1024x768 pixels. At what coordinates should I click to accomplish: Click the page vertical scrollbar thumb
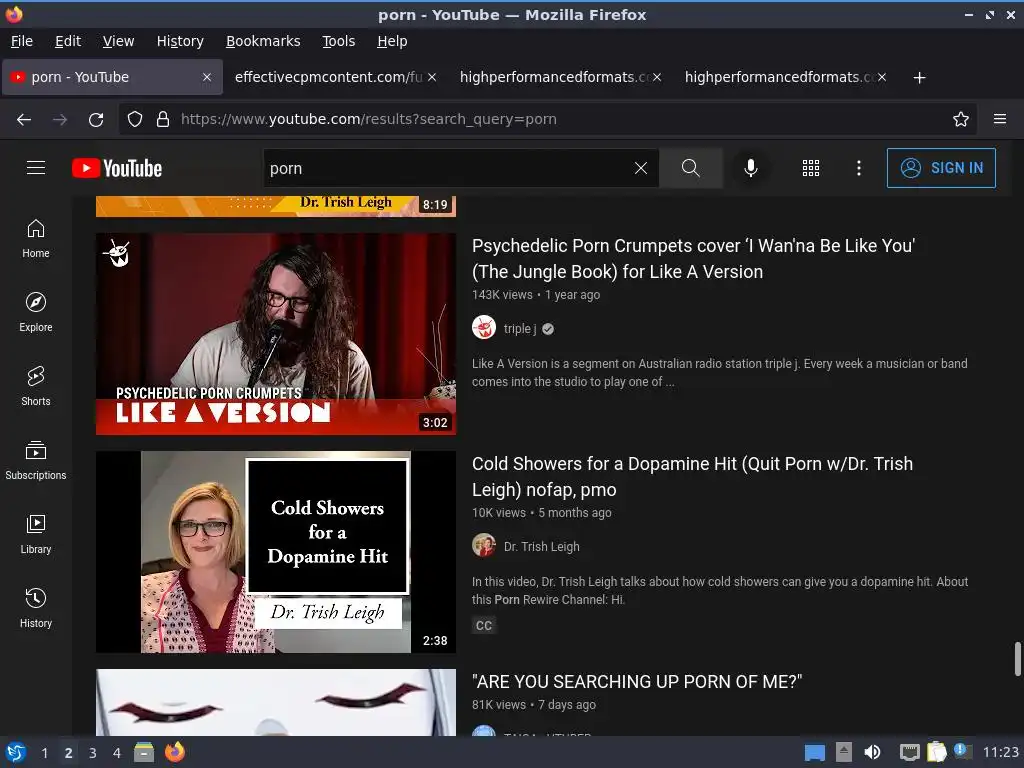[1017, 660]
